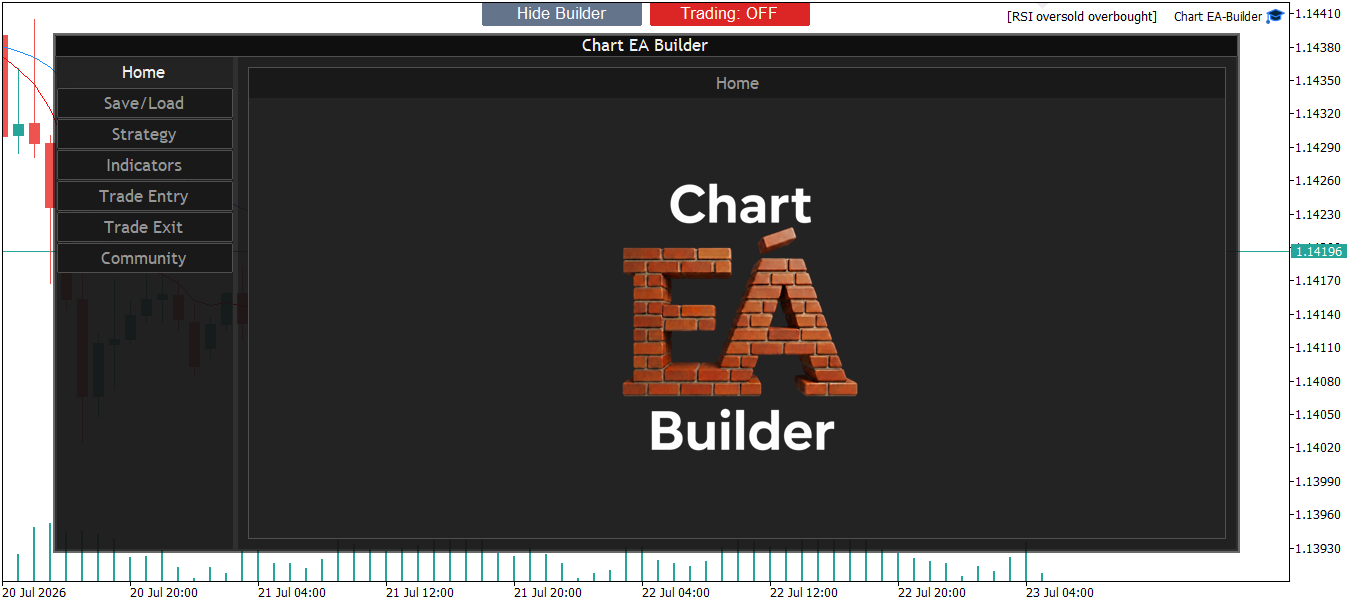
Task: Click the current price tag 1.14196
Action: [1318, 251]
